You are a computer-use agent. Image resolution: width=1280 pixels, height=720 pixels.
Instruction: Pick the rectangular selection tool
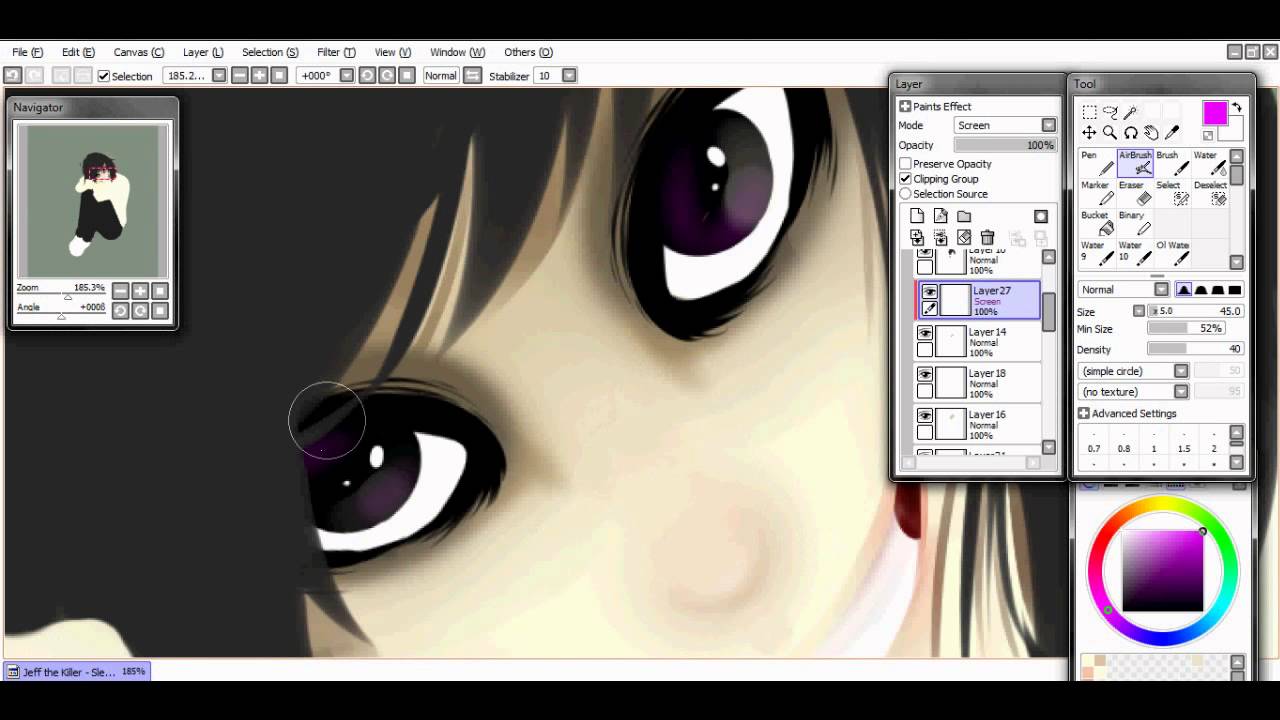point(1089,112)
